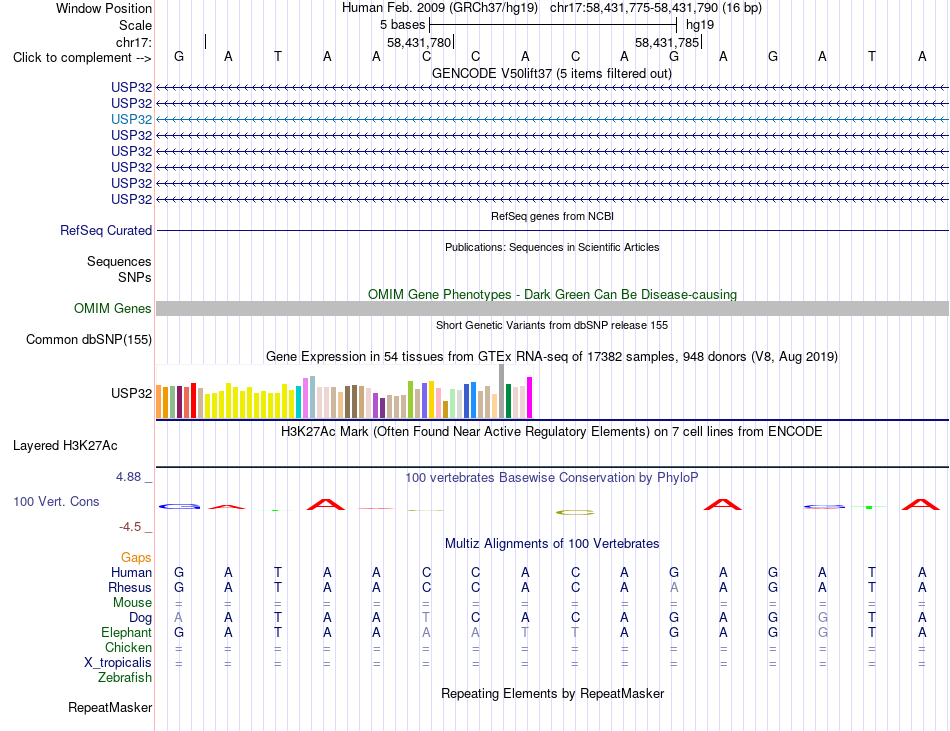
Task: Click the SNPs label of Publications track
Action: tap(135, 277)
